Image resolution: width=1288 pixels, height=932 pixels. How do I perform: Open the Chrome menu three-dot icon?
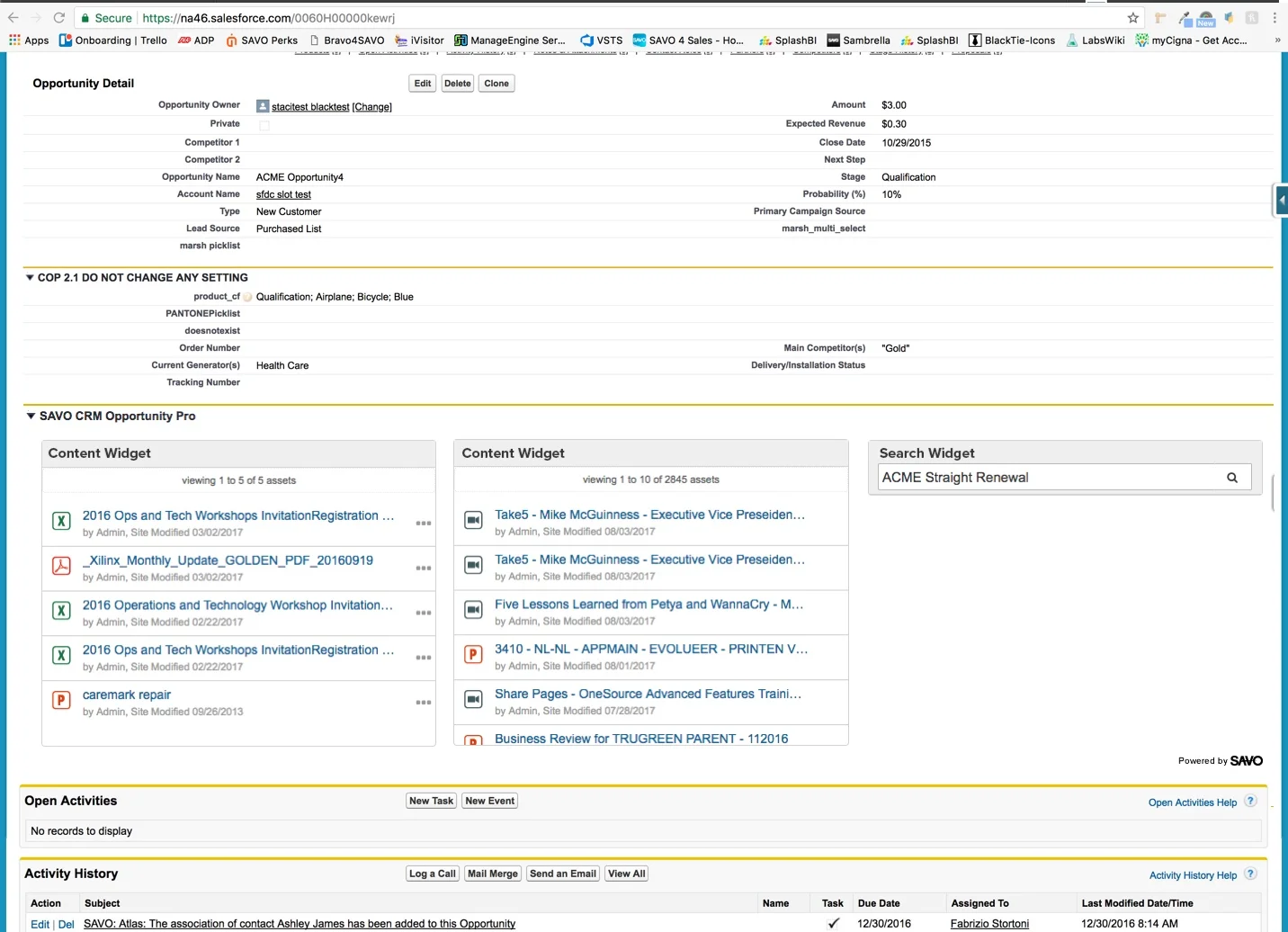[1275, 18]
